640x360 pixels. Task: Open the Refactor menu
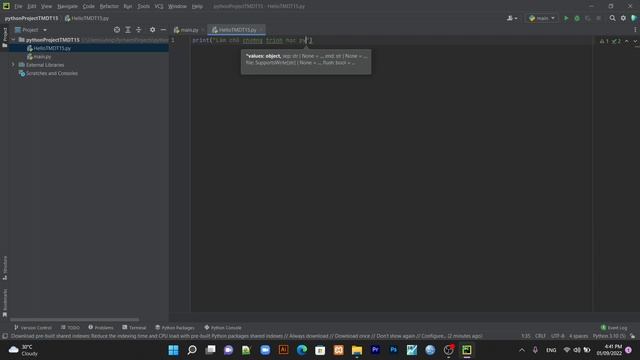[109, 6]
